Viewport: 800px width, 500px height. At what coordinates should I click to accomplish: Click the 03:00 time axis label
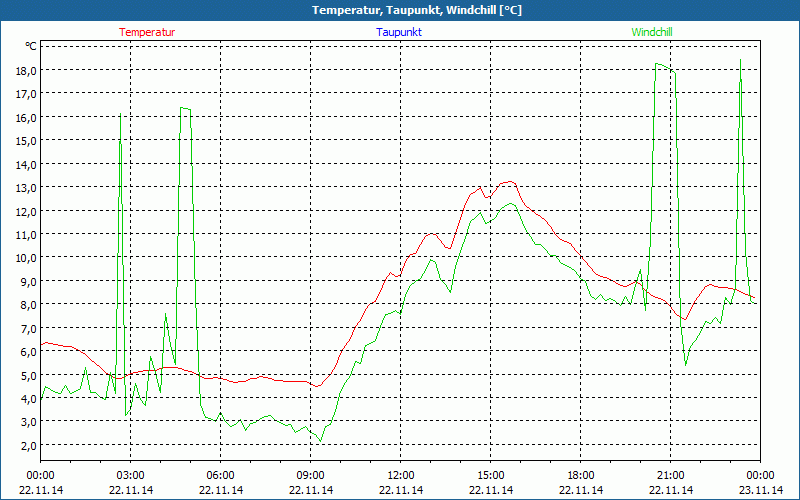pos(131,476)
